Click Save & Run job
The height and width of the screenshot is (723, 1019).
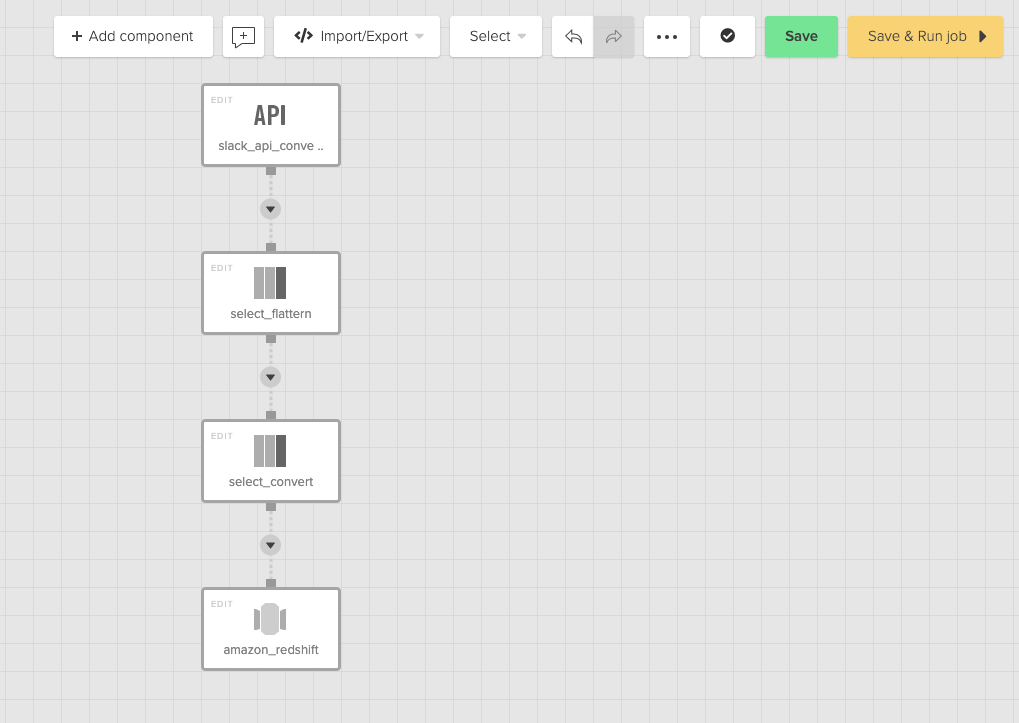pyautogui.click(x=925, y=36)
